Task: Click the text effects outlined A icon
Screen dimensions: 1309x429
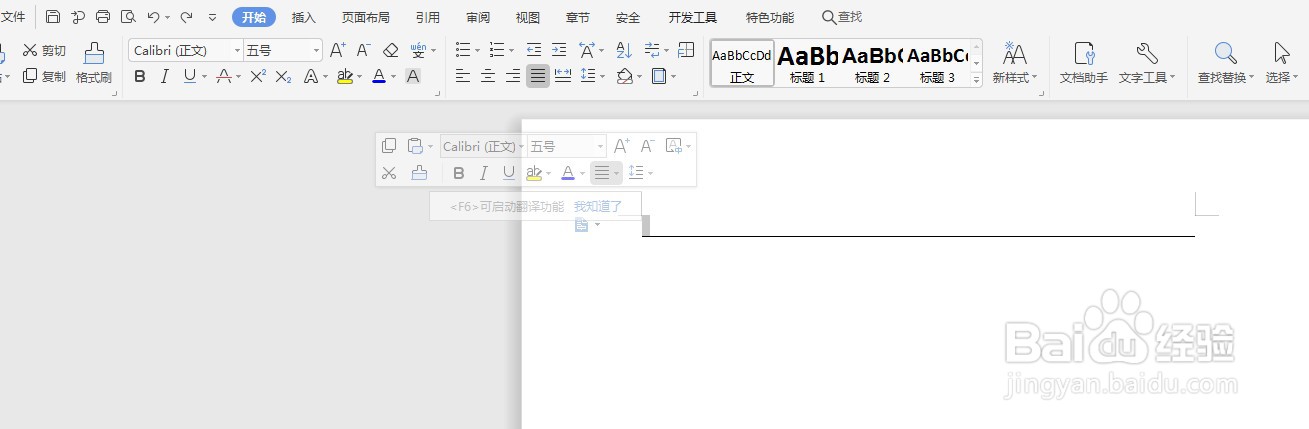Action: pos(311,76)
